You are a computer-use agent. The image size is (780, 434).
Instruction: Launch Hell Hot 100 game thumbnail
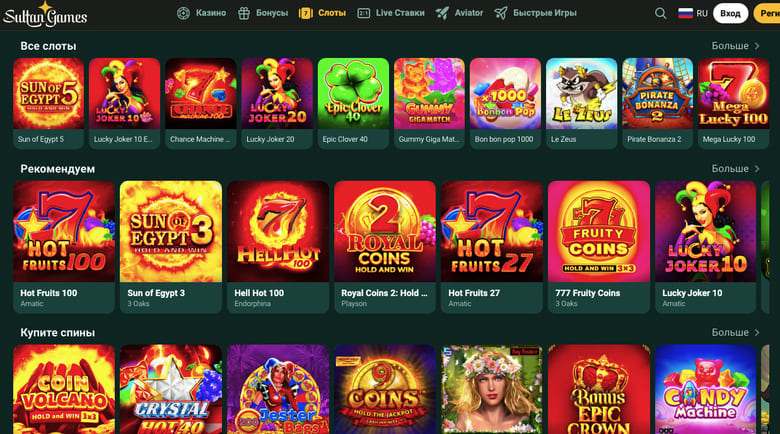coord(278,247)
